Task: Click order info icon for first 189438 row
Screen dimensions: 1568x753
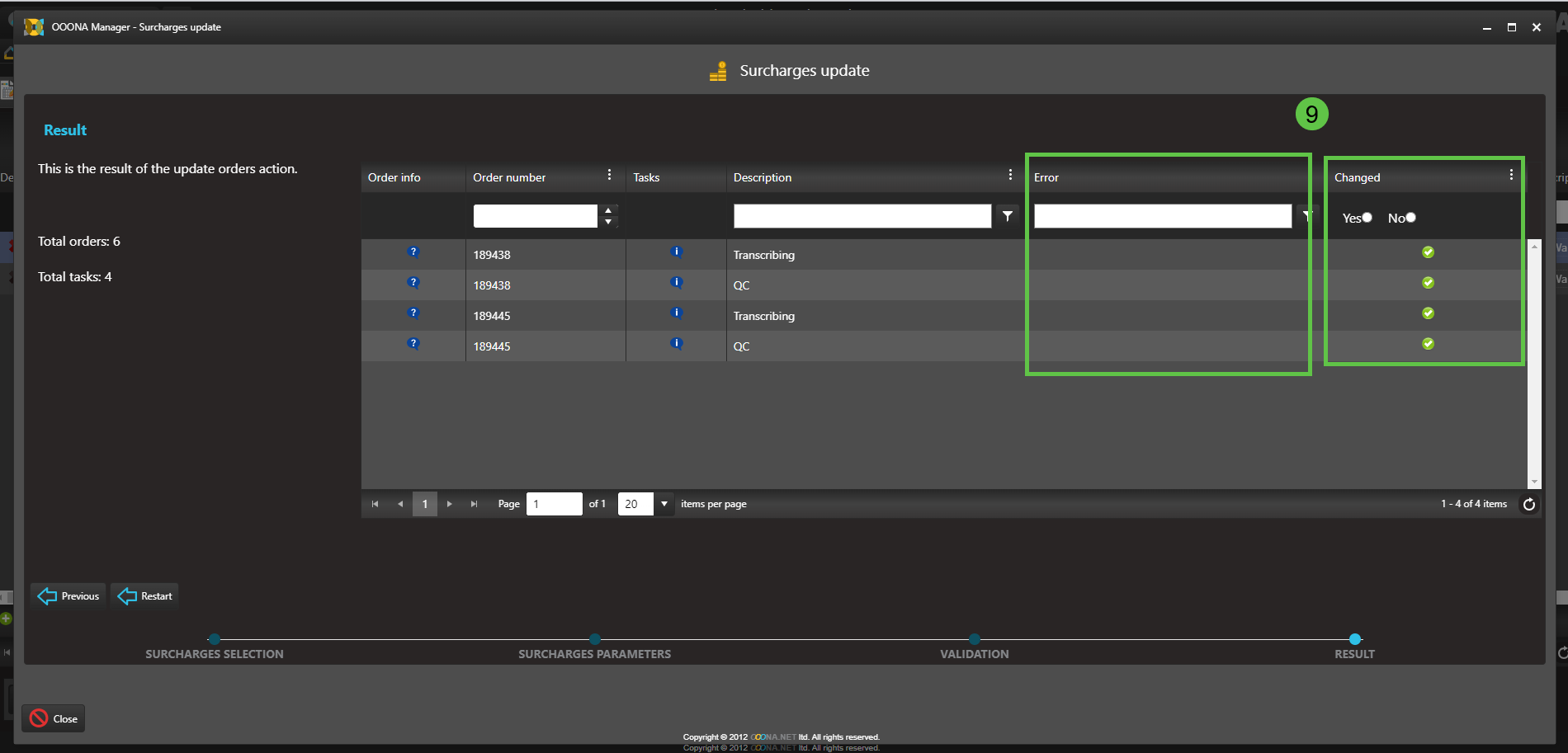Action: pyautogui.click(x=413, y=252)
